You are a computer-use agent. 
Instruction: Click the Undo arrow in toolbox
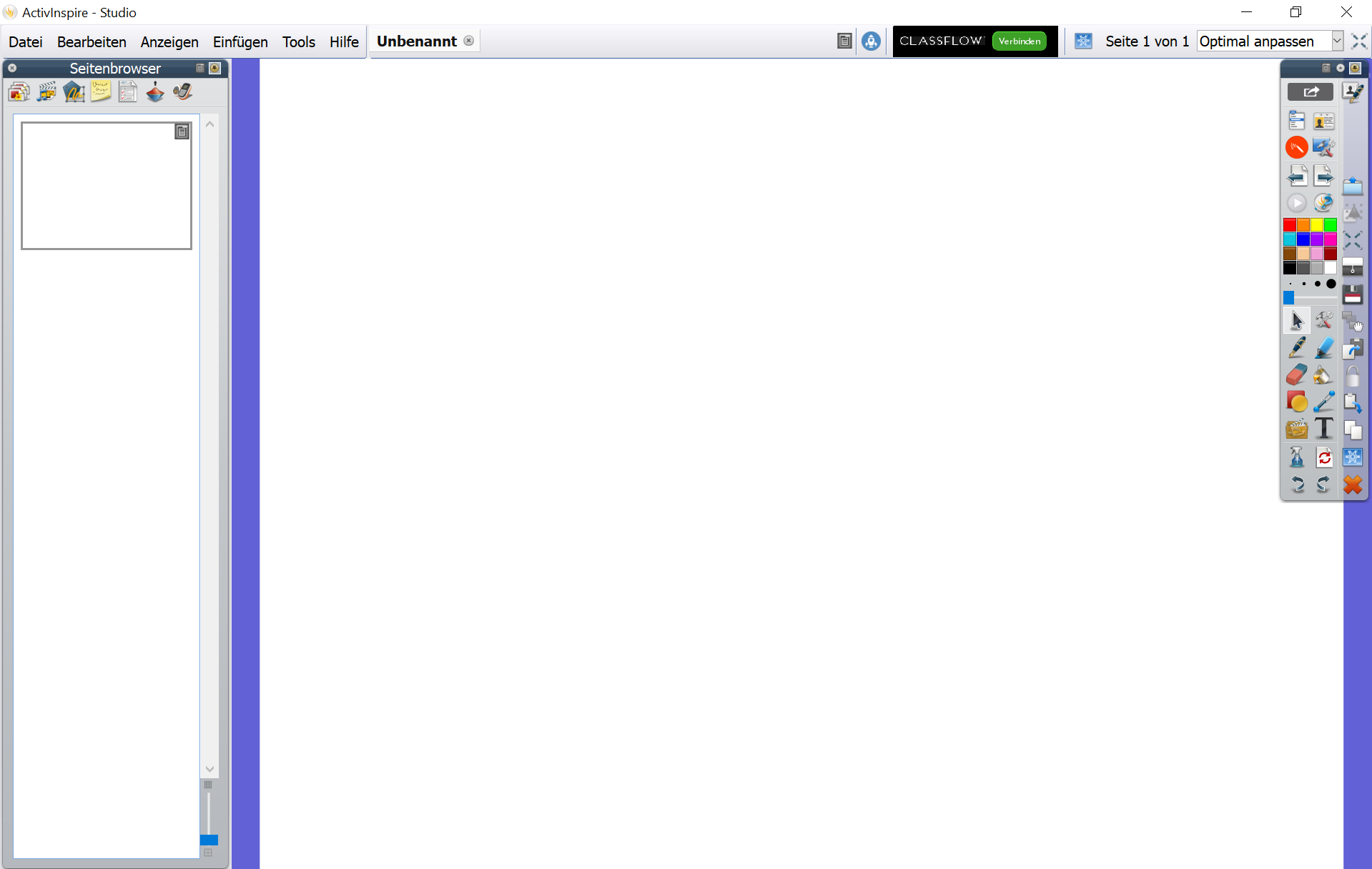click(1296, 485)
